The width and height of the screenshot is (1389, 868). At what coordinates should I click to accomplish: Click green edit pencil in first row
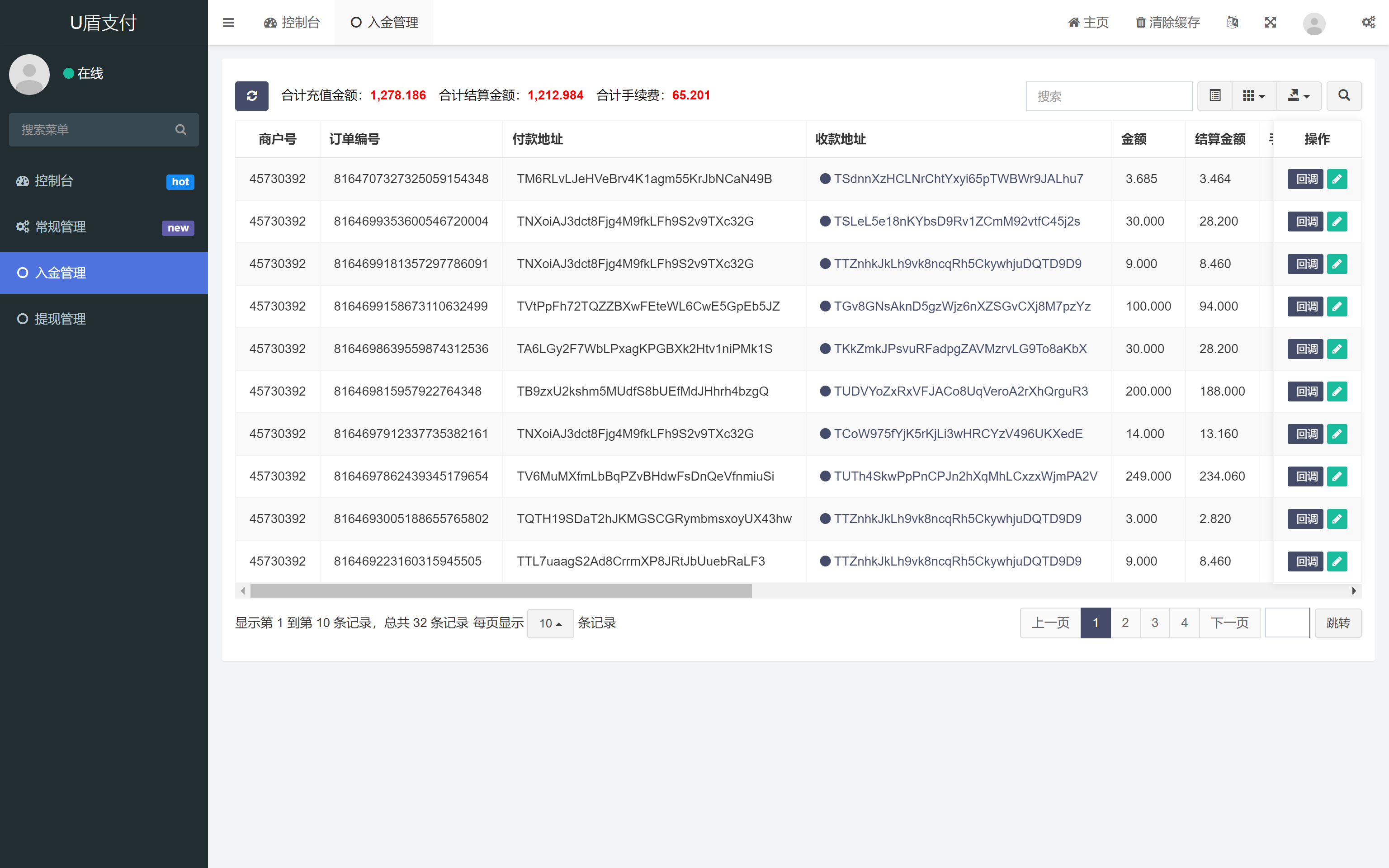[1337, 179]
